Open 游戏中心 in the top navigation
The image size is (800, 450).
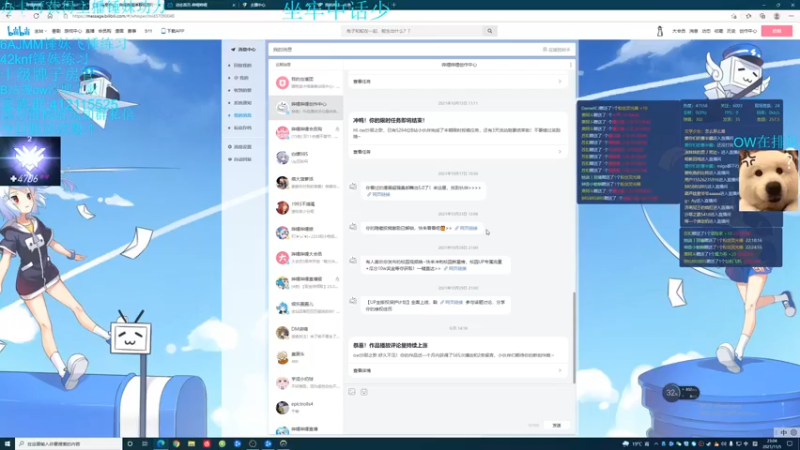click(73, 31)
